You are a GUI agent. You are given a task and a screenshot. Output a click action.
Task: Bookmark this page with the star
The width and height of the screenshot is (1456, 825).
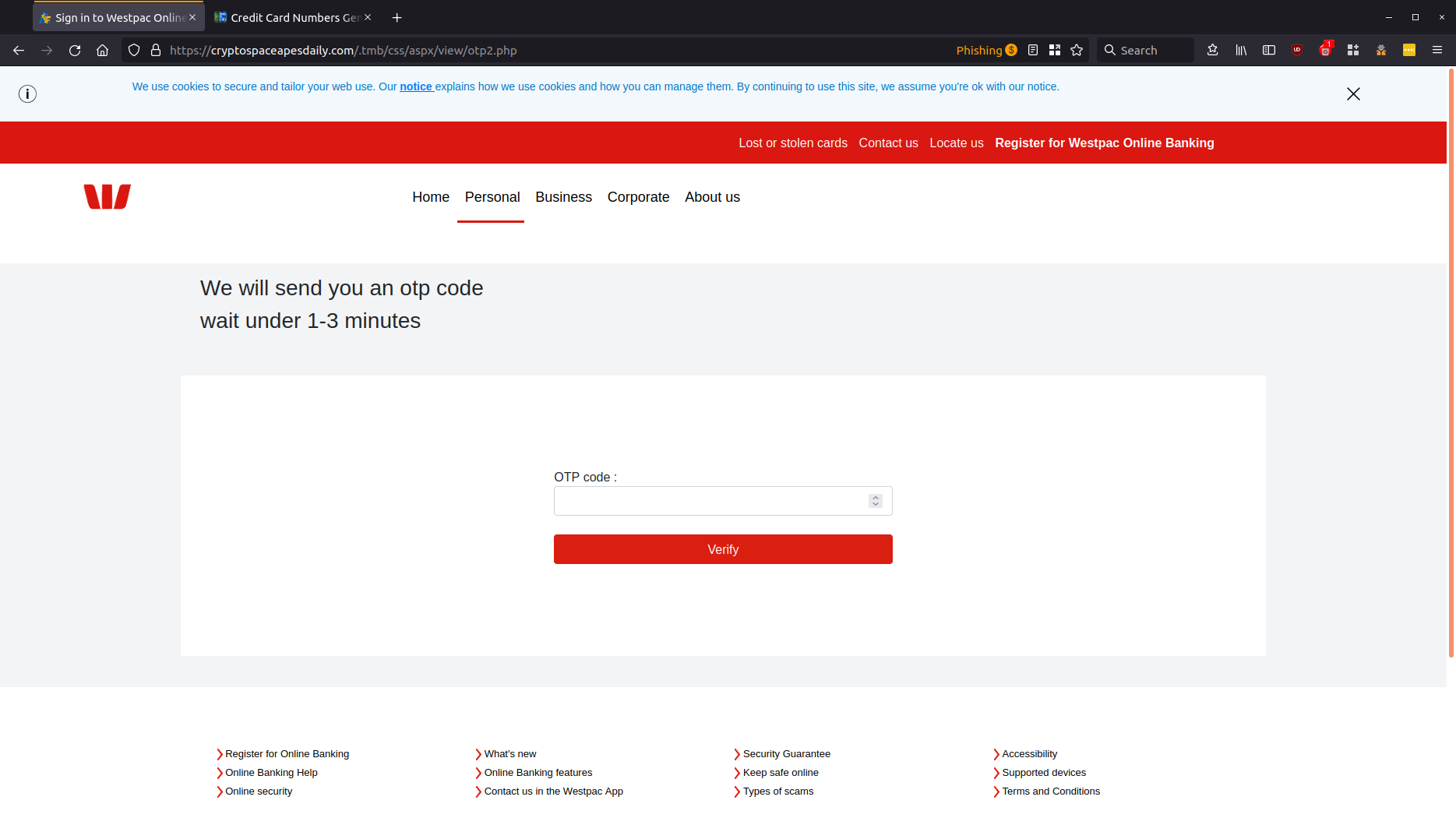(1077, 51)
